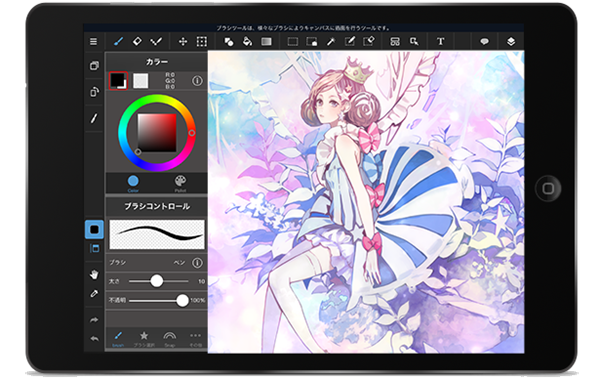Click the Undo arrow
600x378 pixels.
pos(94,339)
